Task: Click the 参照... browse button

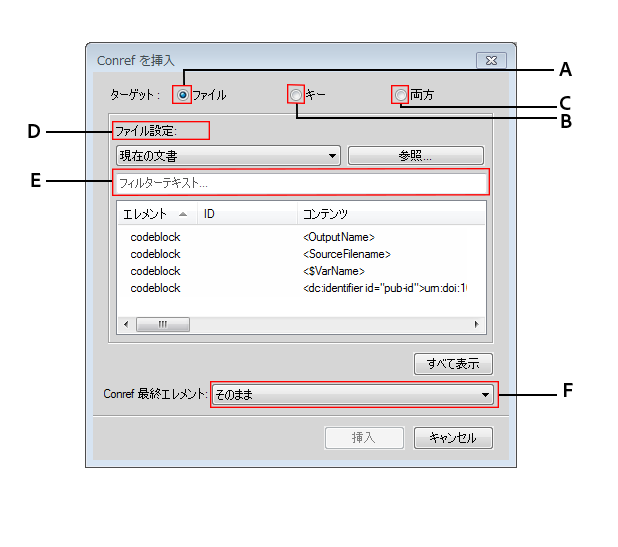Action: [415, 156]
